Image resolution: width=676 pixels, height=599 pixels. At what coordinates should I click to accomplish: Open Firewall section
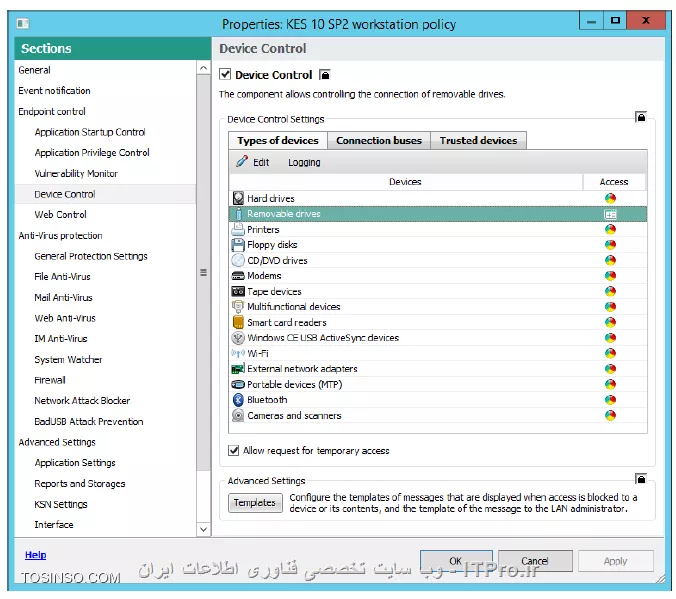click(x=50, y=380)
